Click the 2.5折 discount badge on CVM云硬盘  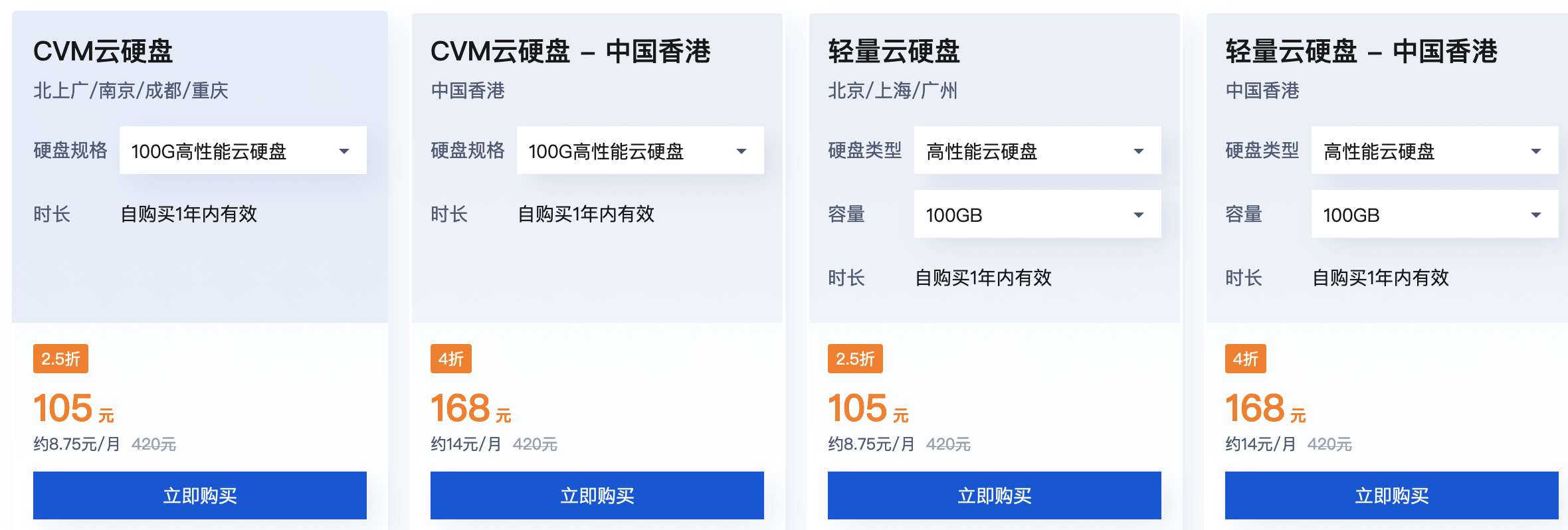[60, 358]
